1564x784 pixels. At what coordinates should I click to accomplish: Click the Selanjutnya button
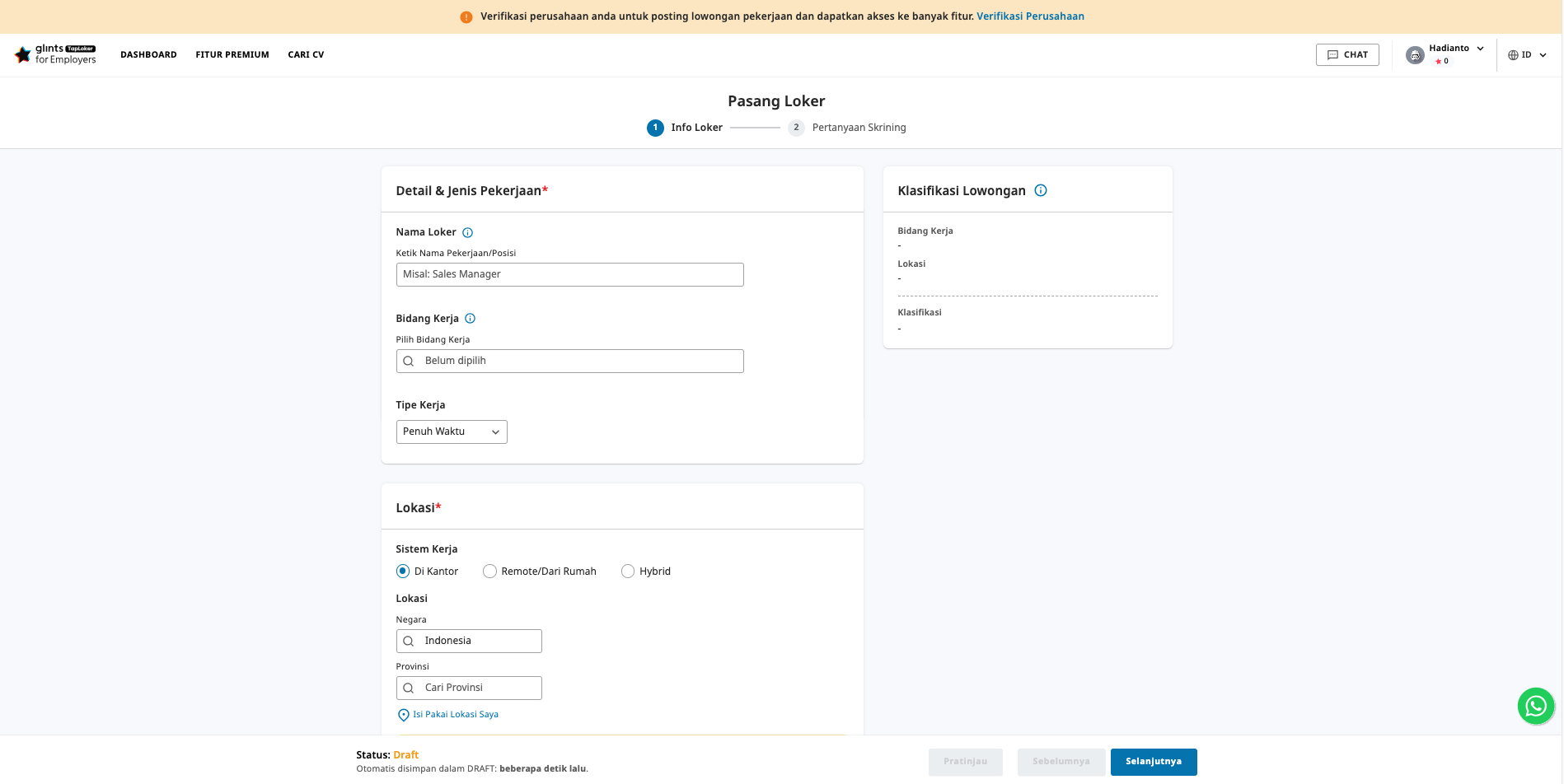(1154, 763)
